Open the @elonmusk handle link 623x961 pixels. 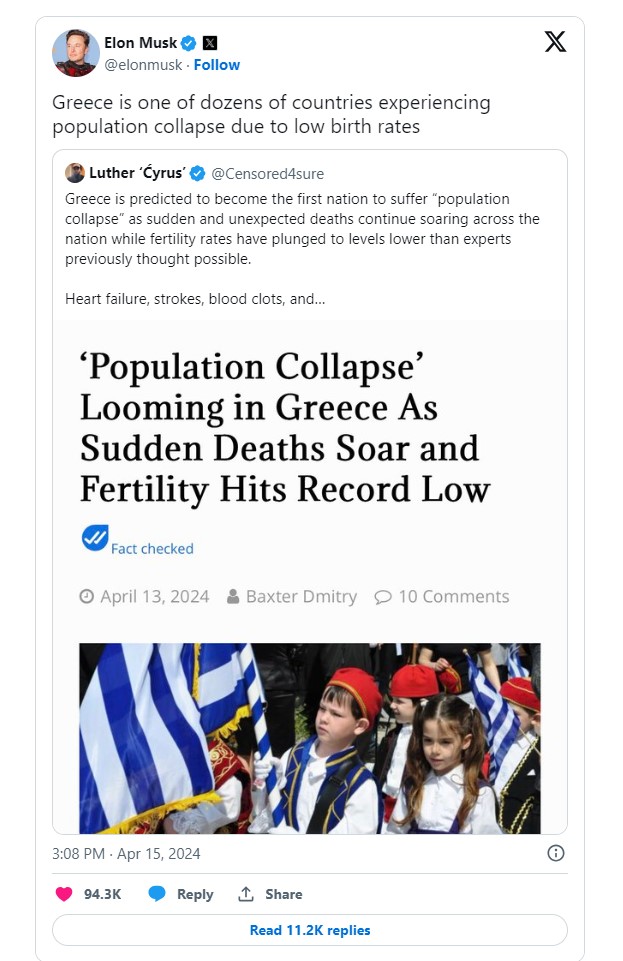click(x=143, y=65)
